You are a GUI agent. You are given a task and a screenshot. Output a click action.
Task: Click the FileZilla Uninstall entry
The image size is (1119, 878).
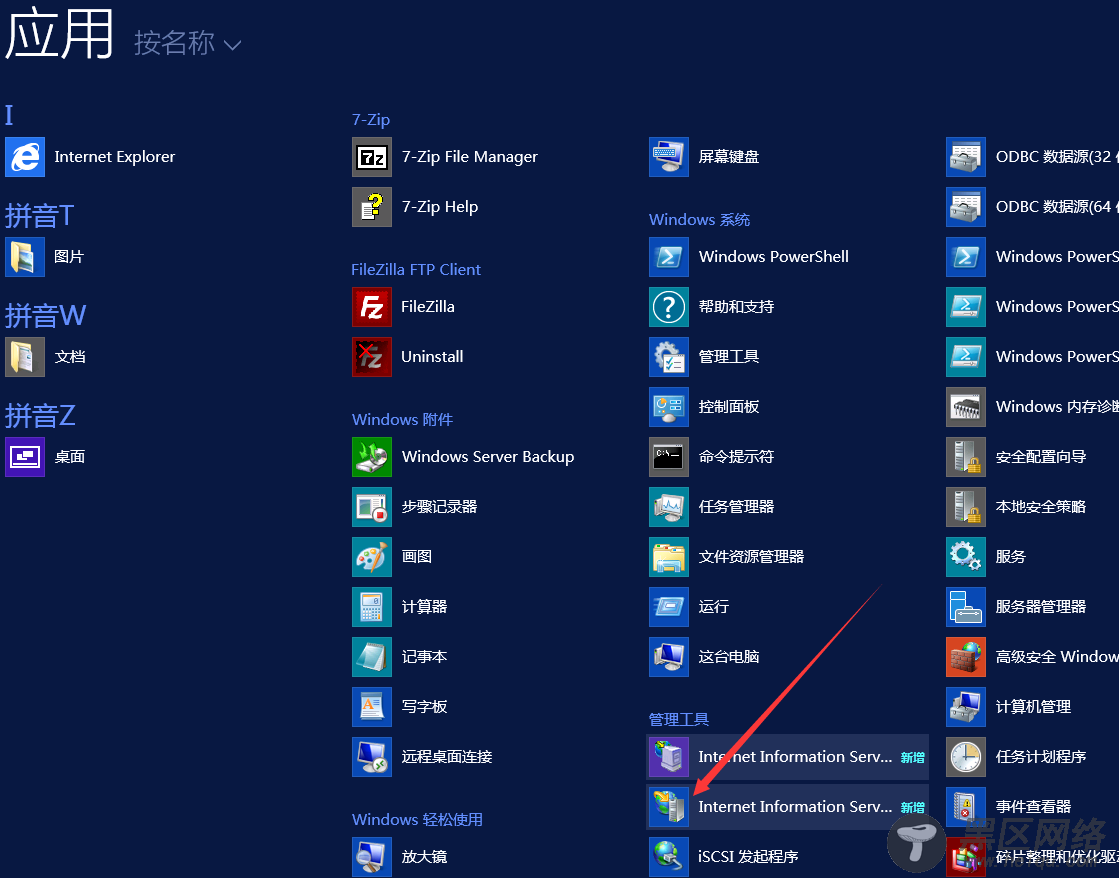(x=408, y=357)
